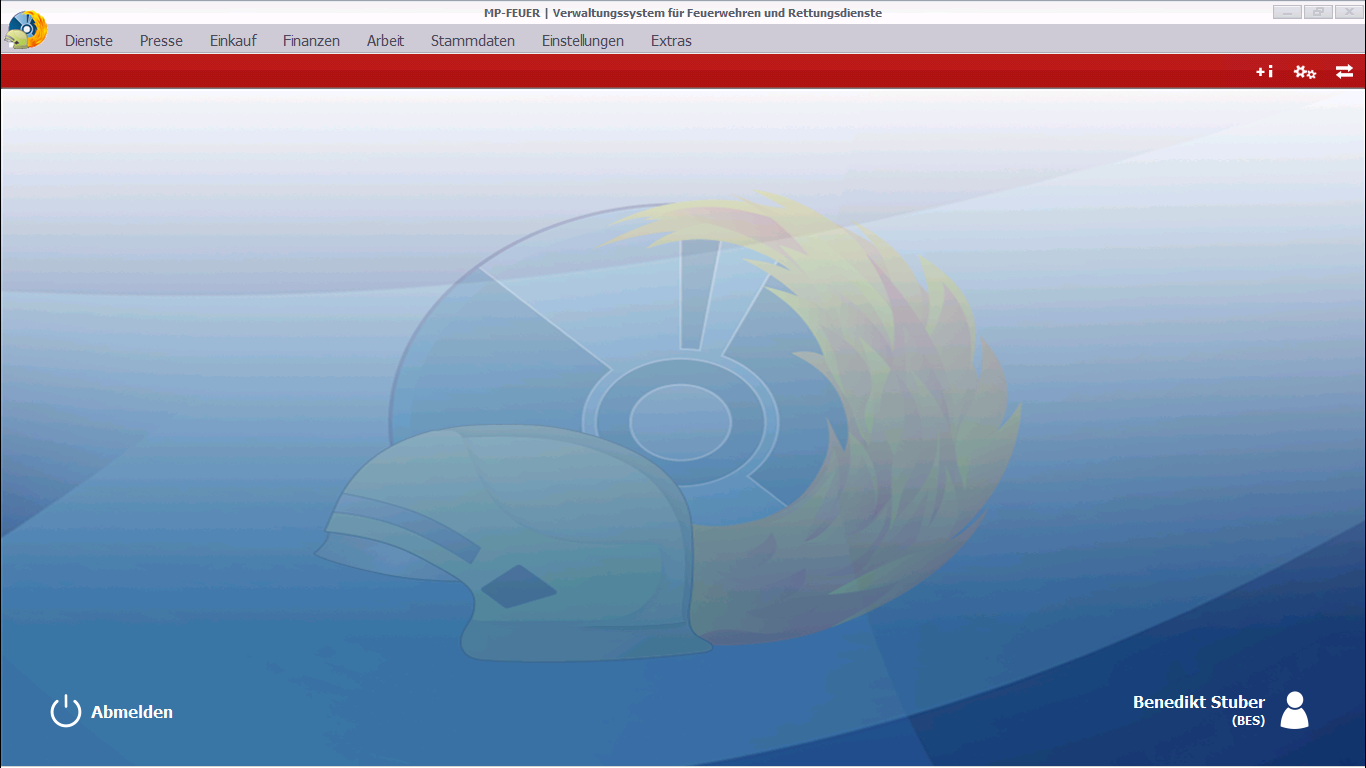Click the user profile silhouette icon
The width and height of the screenshot is (1366, 768).
(1294, 710)
